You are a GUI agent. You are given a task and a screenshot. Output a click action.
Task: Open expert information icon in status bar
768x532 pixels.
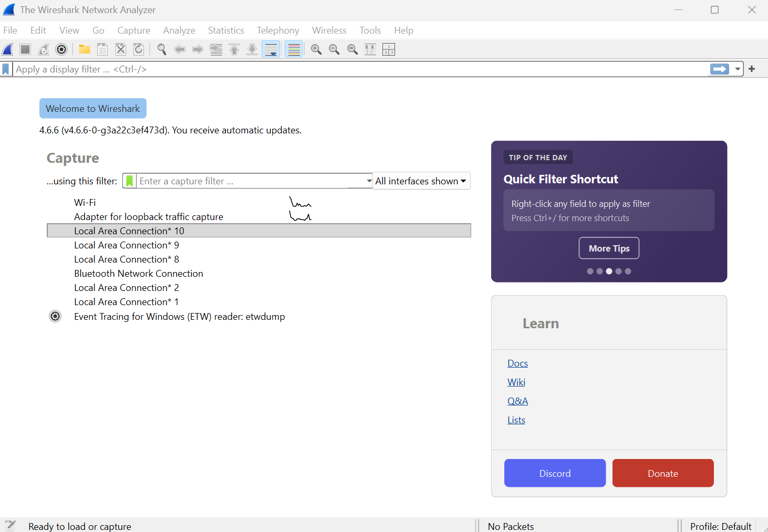pos(10,525)
